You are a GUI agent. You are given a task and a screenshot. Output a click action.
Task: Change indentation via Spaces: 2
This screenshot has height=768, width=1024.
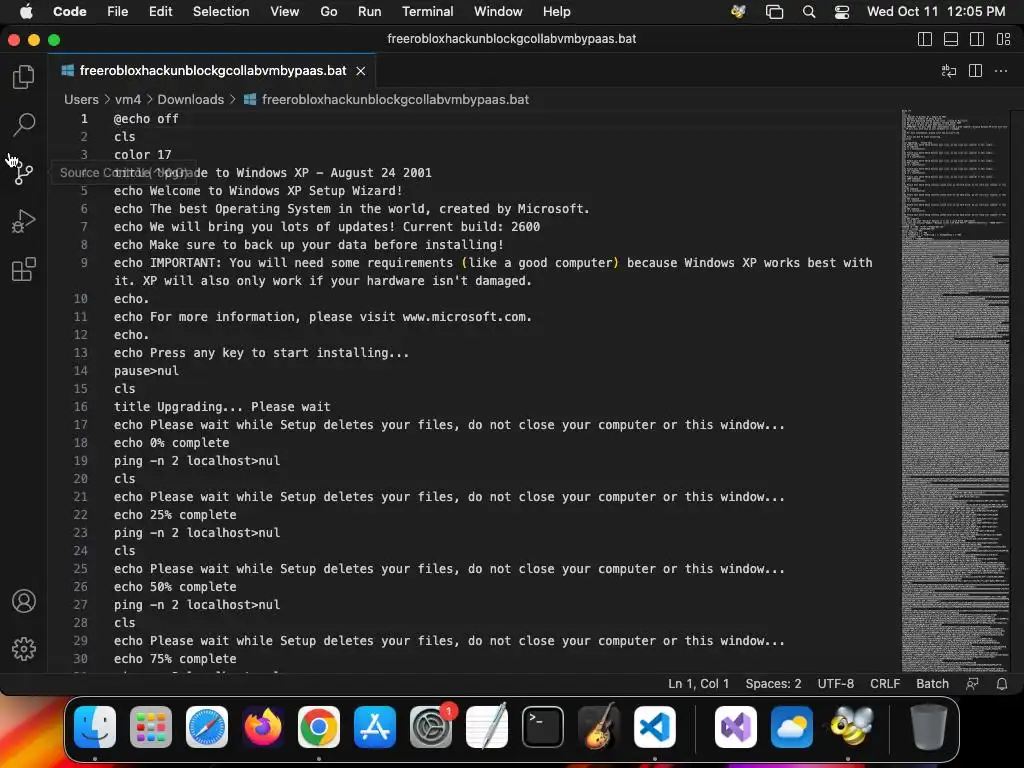(x=773, y=684)
